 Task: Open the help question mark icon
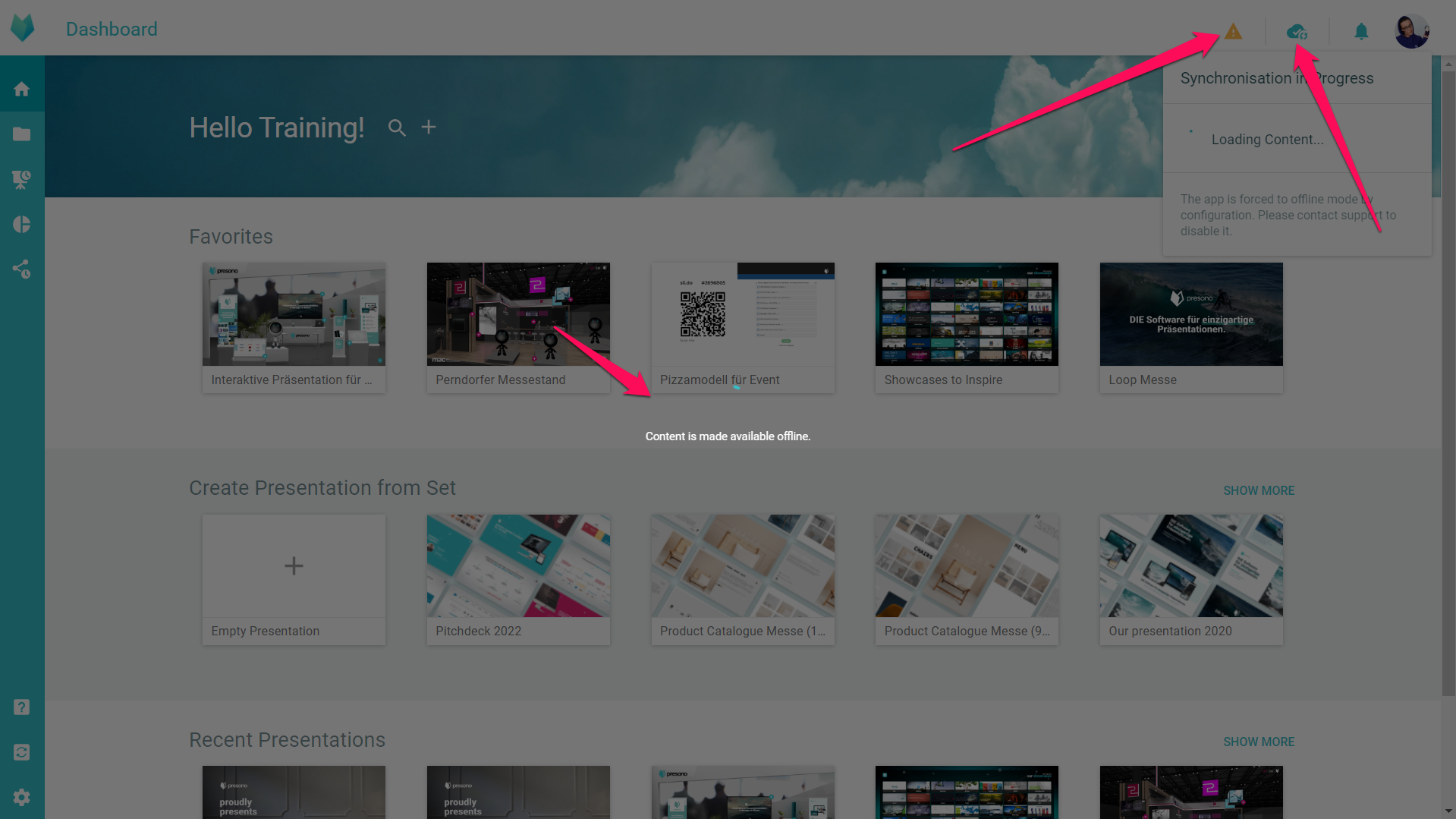(22, 707)
